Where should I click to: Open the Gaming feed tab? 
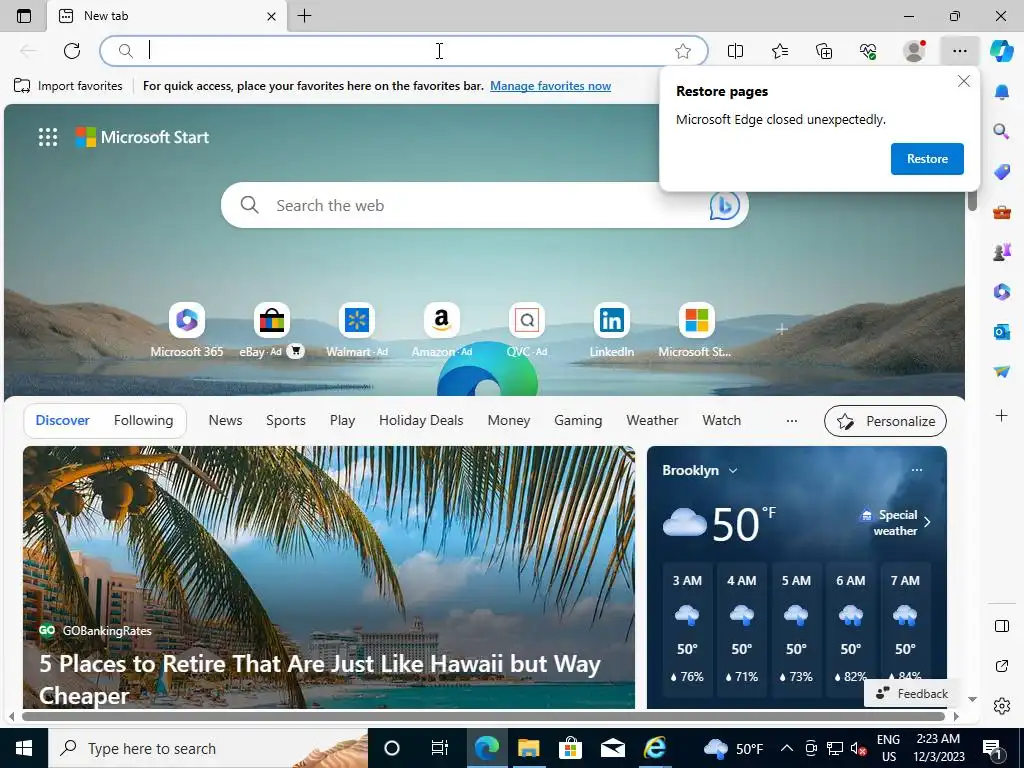point(578,421)
